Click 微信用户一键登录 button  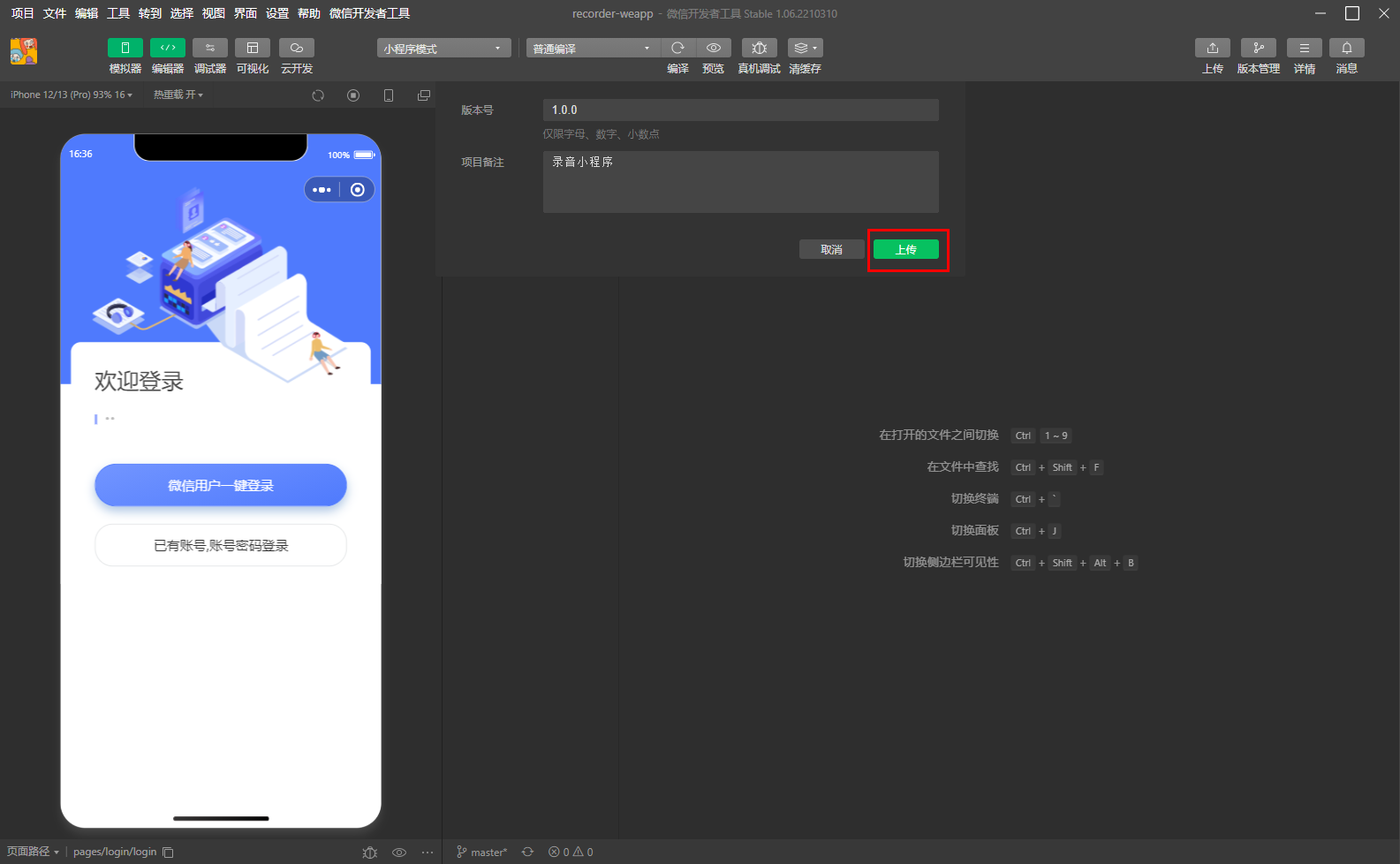tap(221, 485)
